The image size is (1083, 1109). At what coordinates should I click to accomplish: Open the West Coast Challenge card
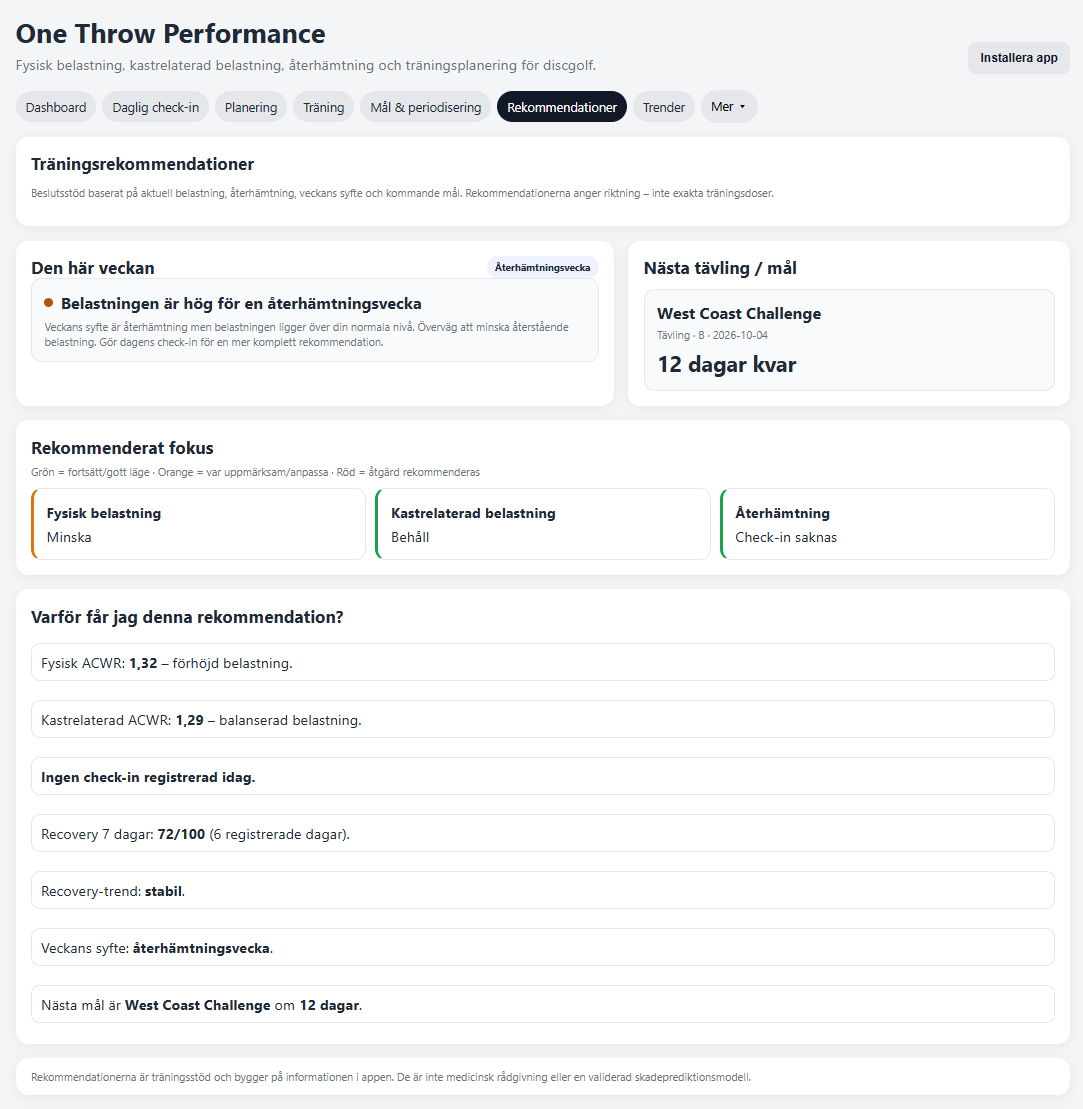point(849,339)
